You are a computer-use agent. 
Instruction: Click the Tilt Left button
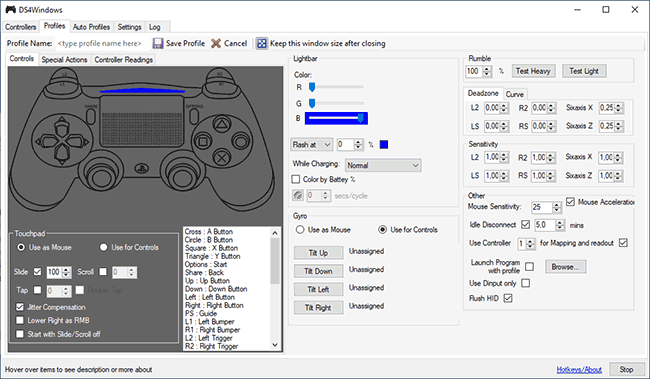point(318,289)
